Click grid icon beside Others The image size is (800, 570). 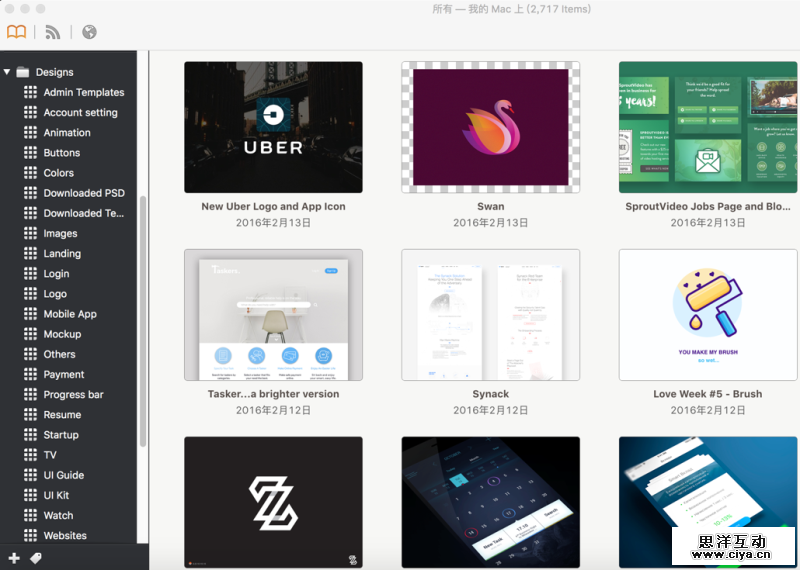[30, 354]
